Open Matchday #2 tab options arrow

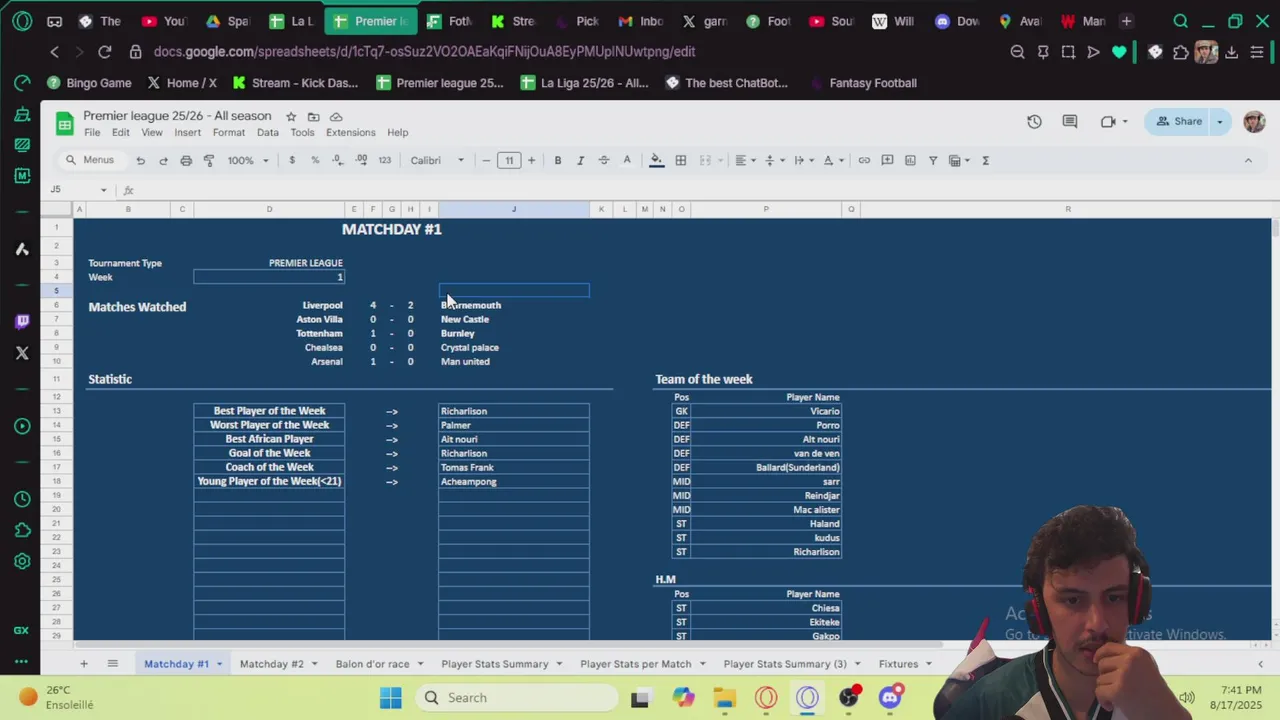click(313, 664)
